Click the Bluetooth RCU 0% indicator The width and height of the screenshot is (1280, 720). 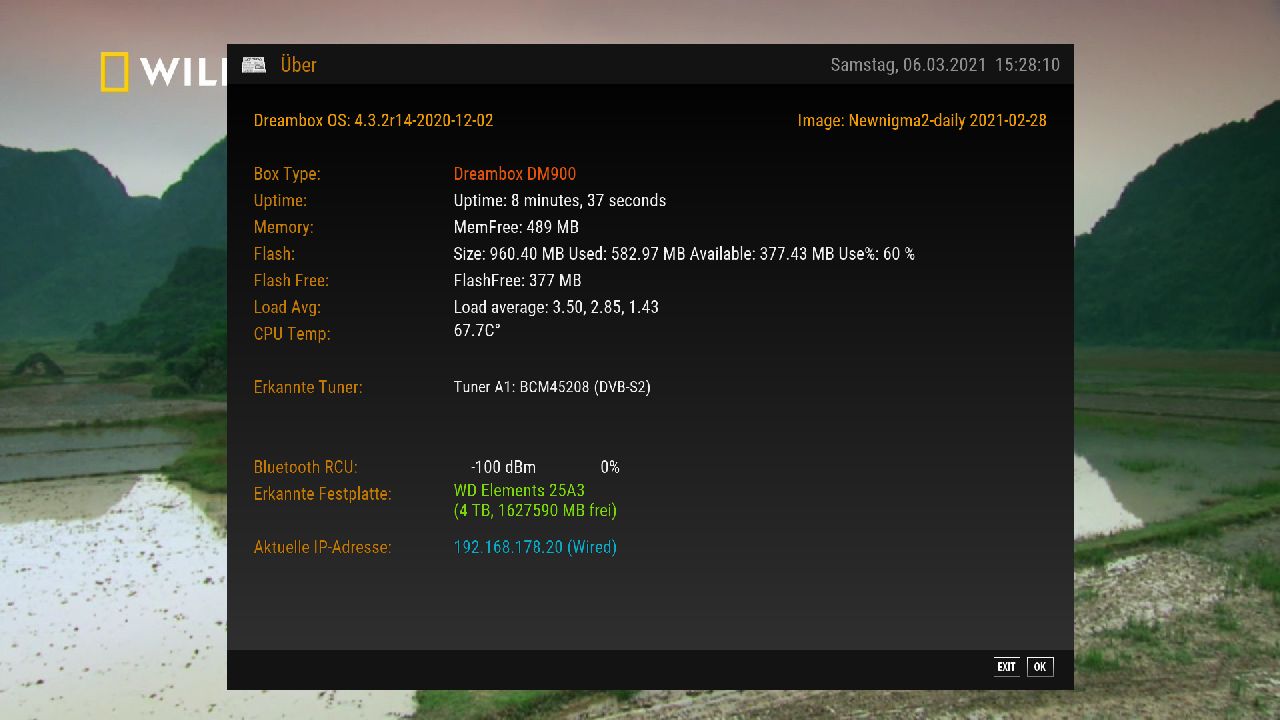coord(609,468)
